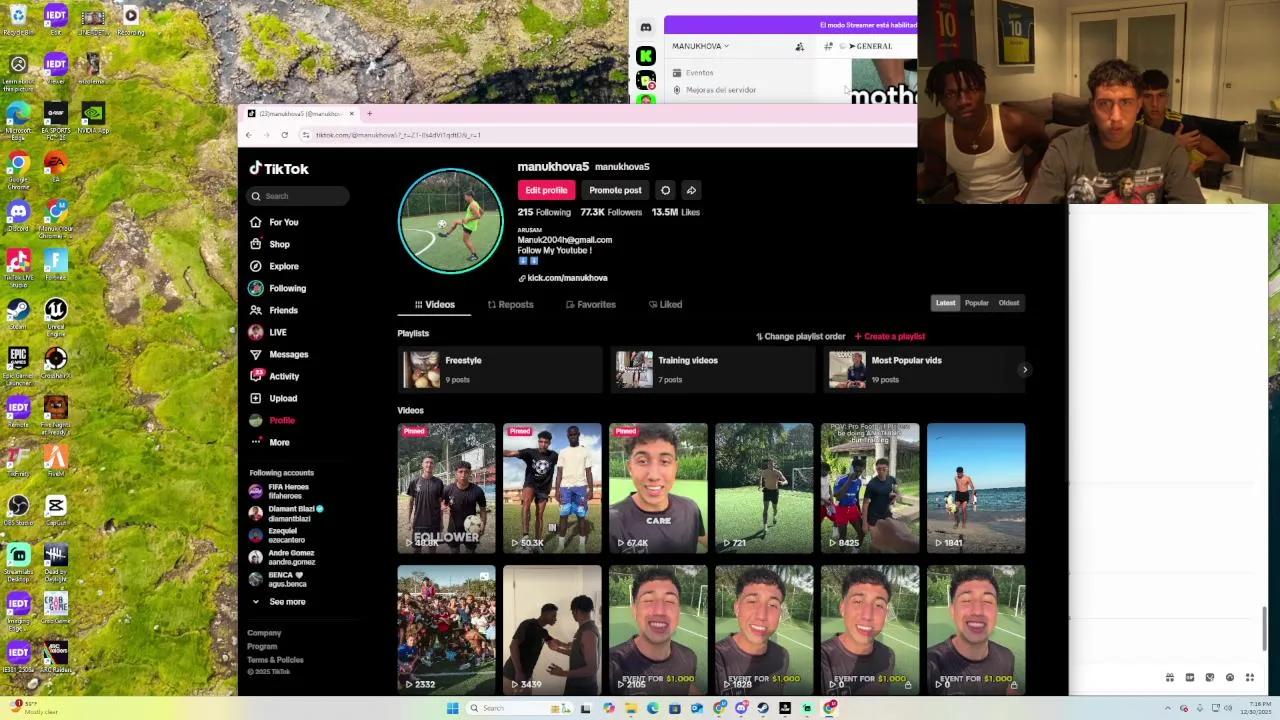Switch to the Videos tab
The height and width of the screenshot is (720, 1280).
click(435, 304)
